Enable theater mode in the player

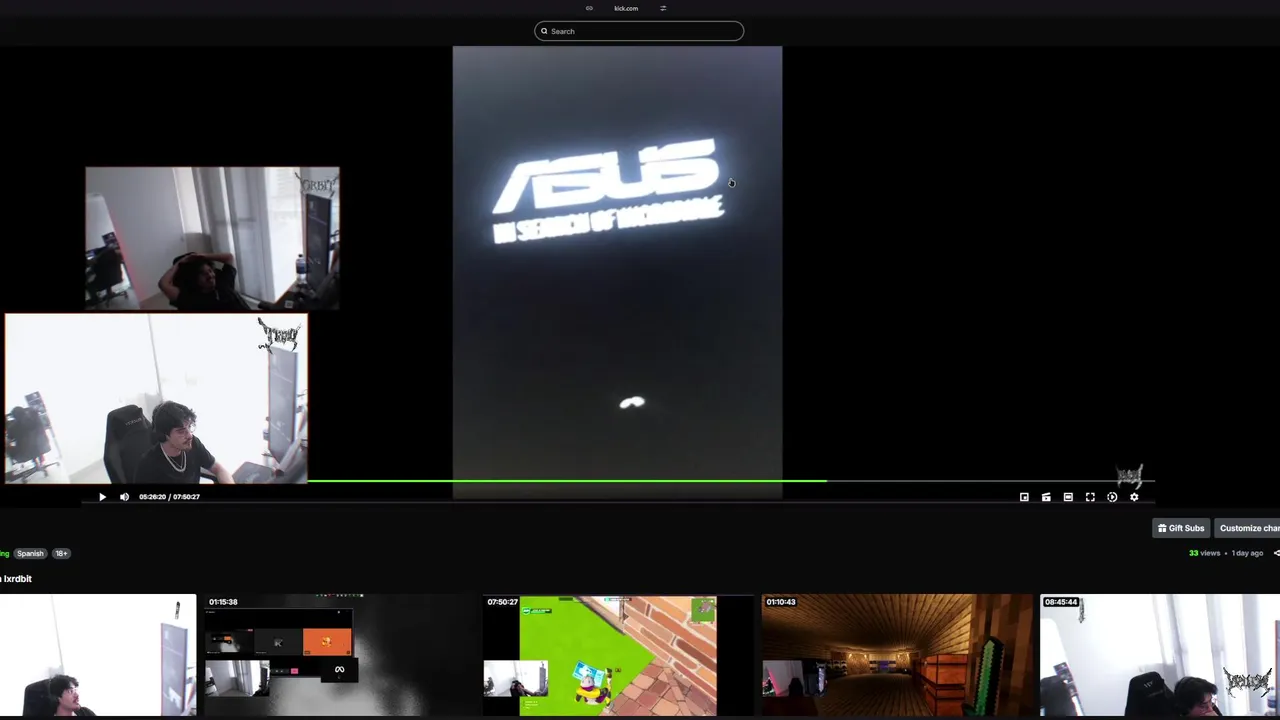tap(1068, 497)
